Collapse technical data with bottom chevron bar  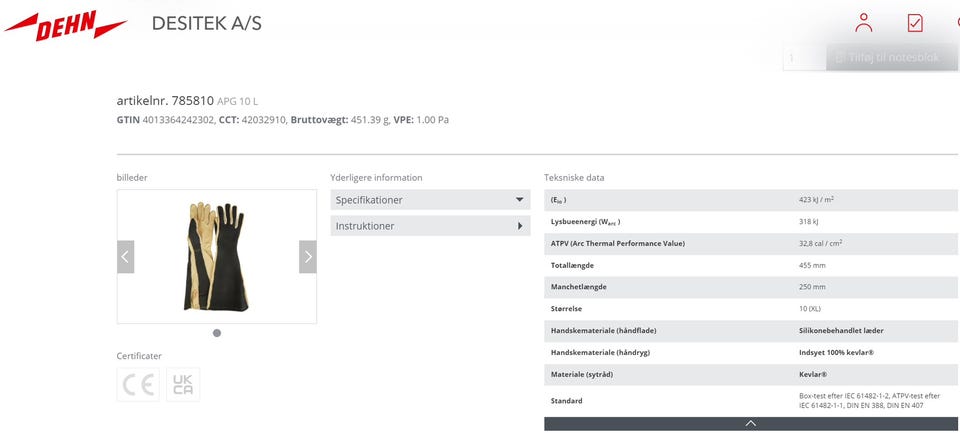click(x=750, y=424)
